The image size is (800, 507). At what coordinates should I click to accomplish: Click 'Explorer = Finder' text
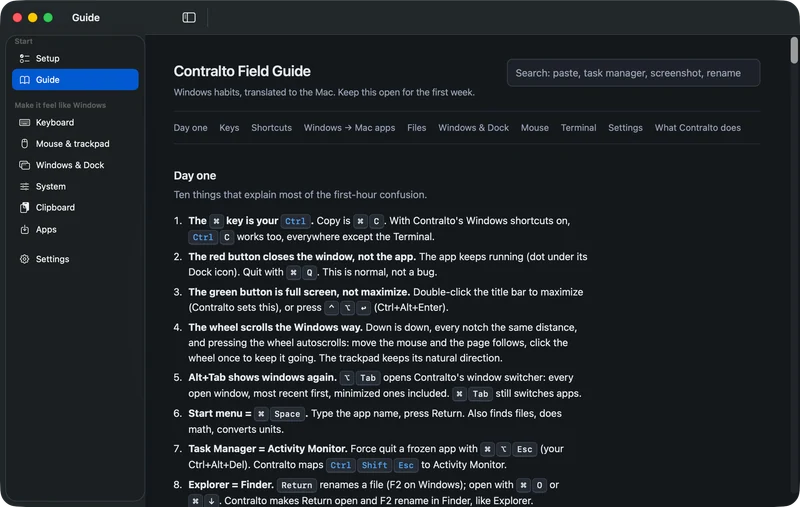point(231,485)
